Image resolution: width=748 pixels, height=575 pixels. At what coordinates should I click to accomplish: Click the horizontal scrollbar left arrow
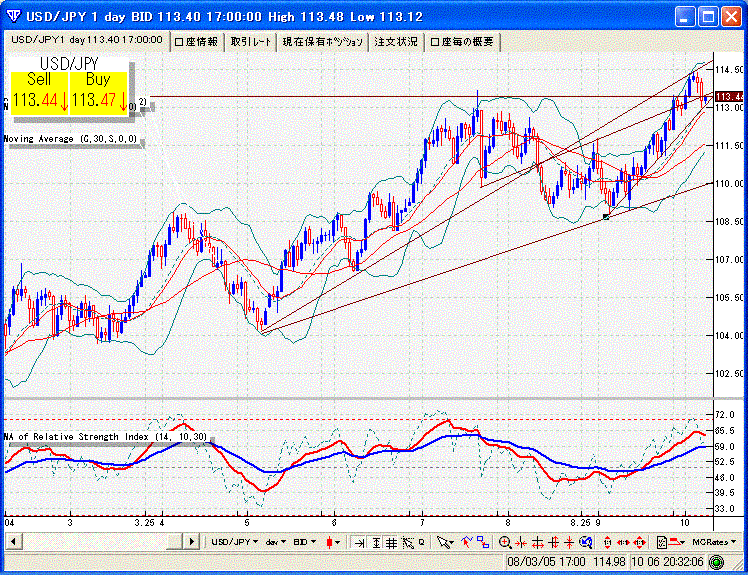point(12,541)
